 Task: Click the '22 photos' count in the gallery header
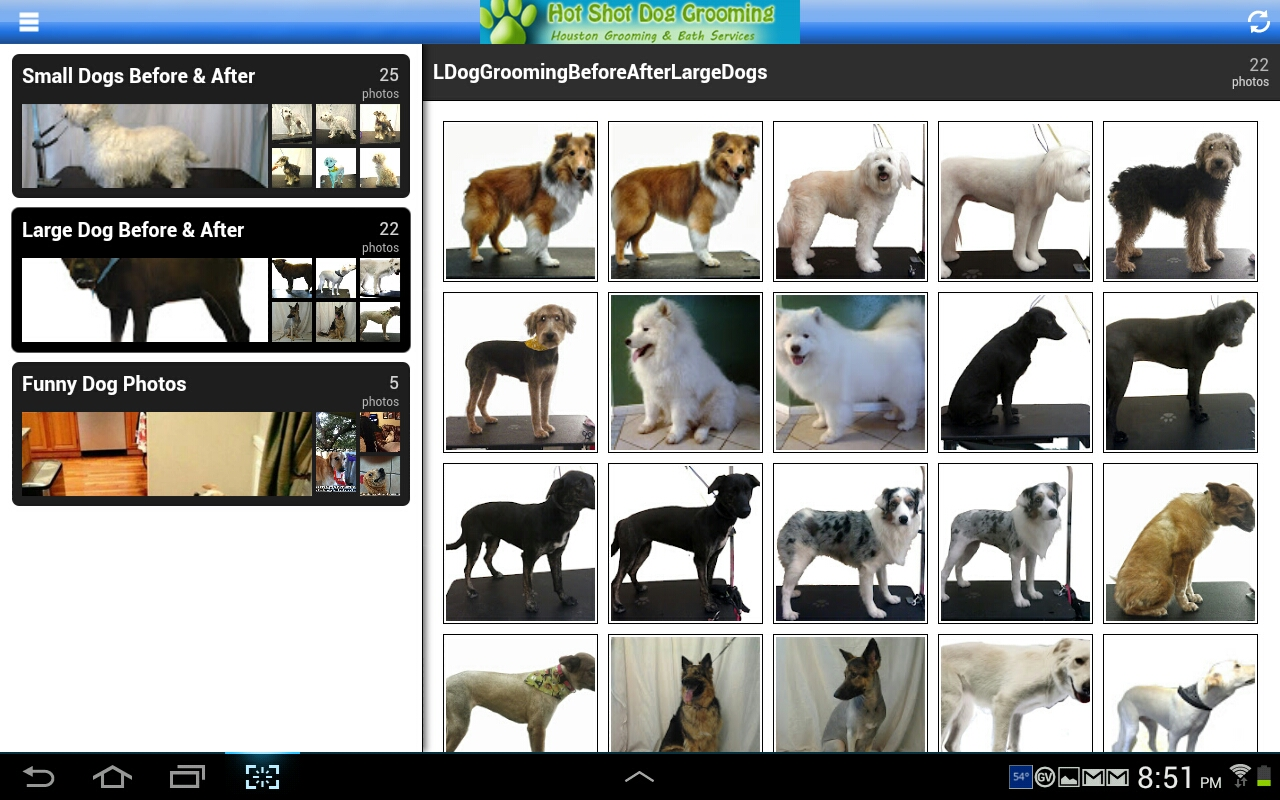coord(1250,72)
